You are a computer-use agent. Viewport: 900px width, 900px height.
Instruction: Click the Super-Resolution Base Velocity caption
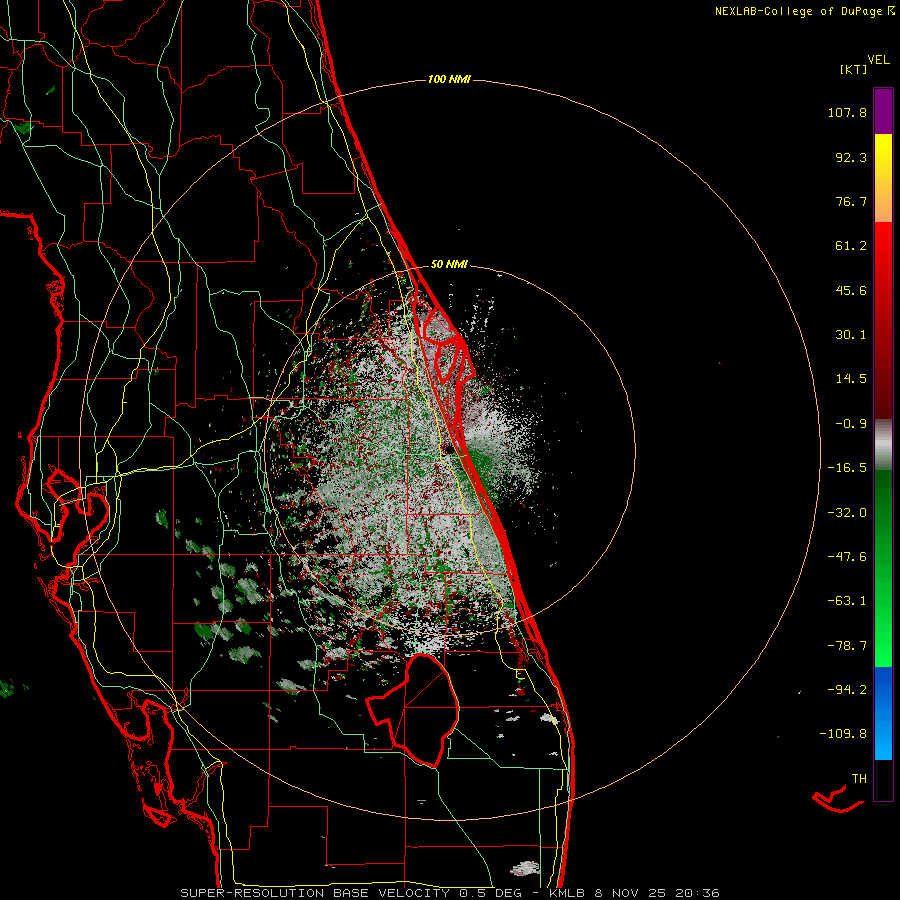coord(449,893)
